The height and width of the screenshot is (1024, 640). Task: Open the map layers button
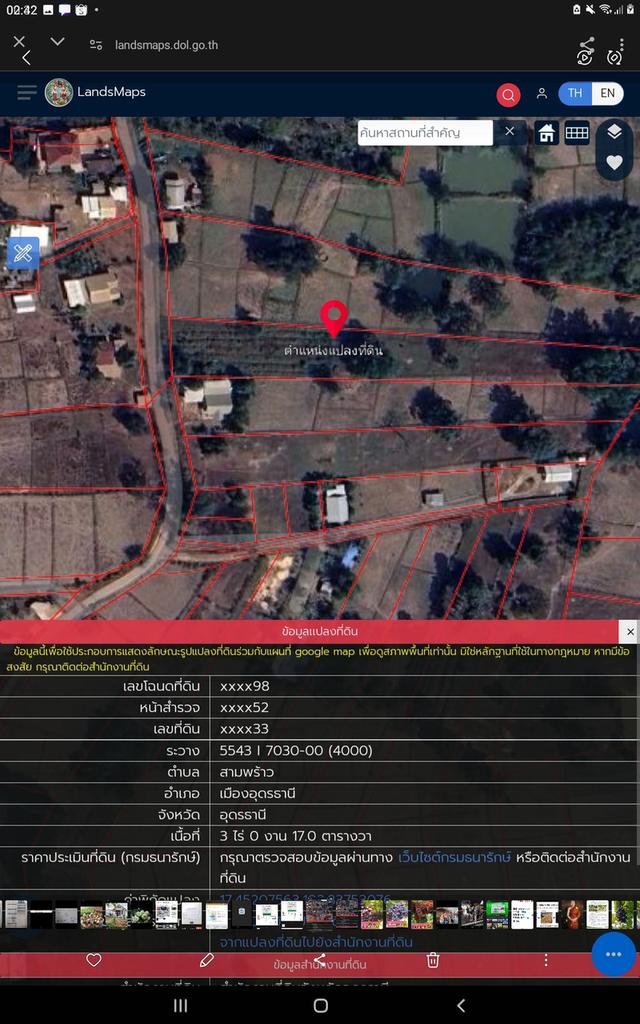click(614, 132)
